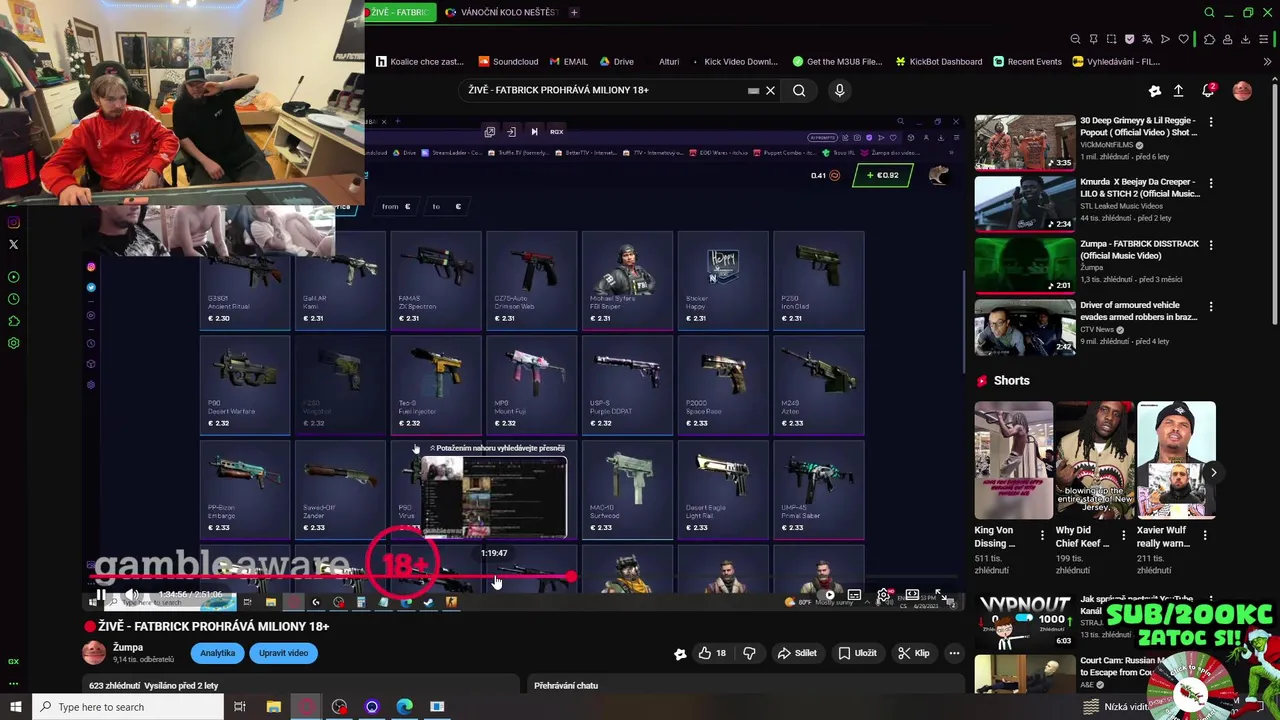Viewport: 1280px width, 720px height.
Task: Click the zoom-out icon in the address bar
Action: [x=1075, y=39]
